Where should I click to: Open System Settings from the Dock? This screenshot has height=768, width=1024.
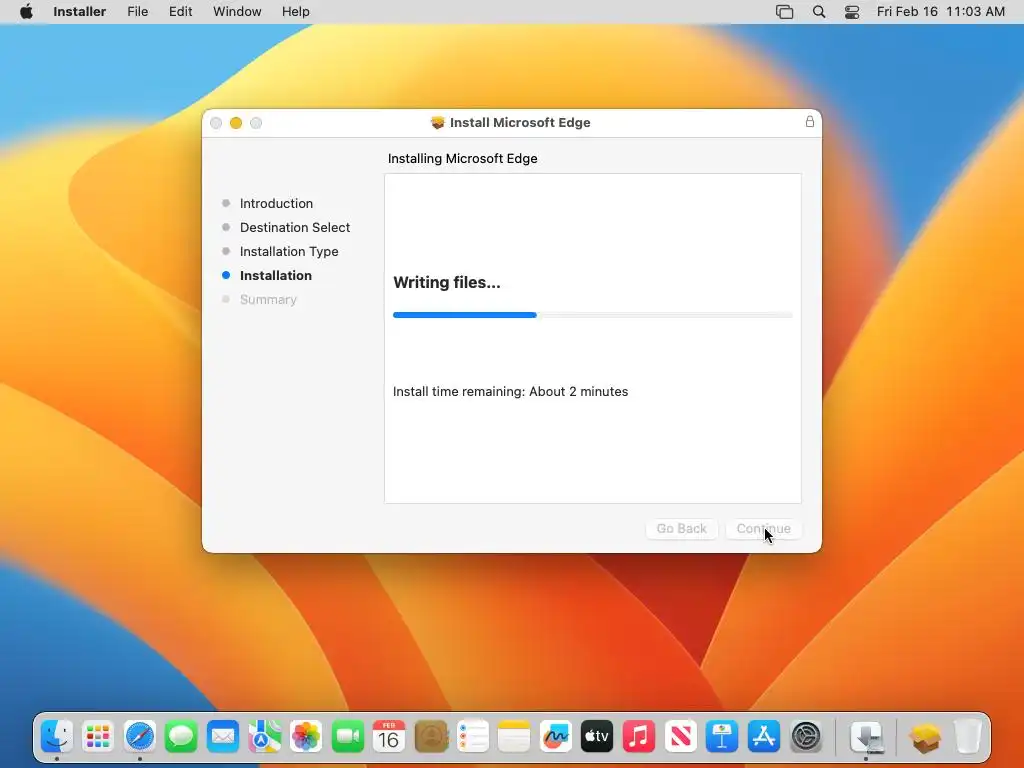[806, 737]
